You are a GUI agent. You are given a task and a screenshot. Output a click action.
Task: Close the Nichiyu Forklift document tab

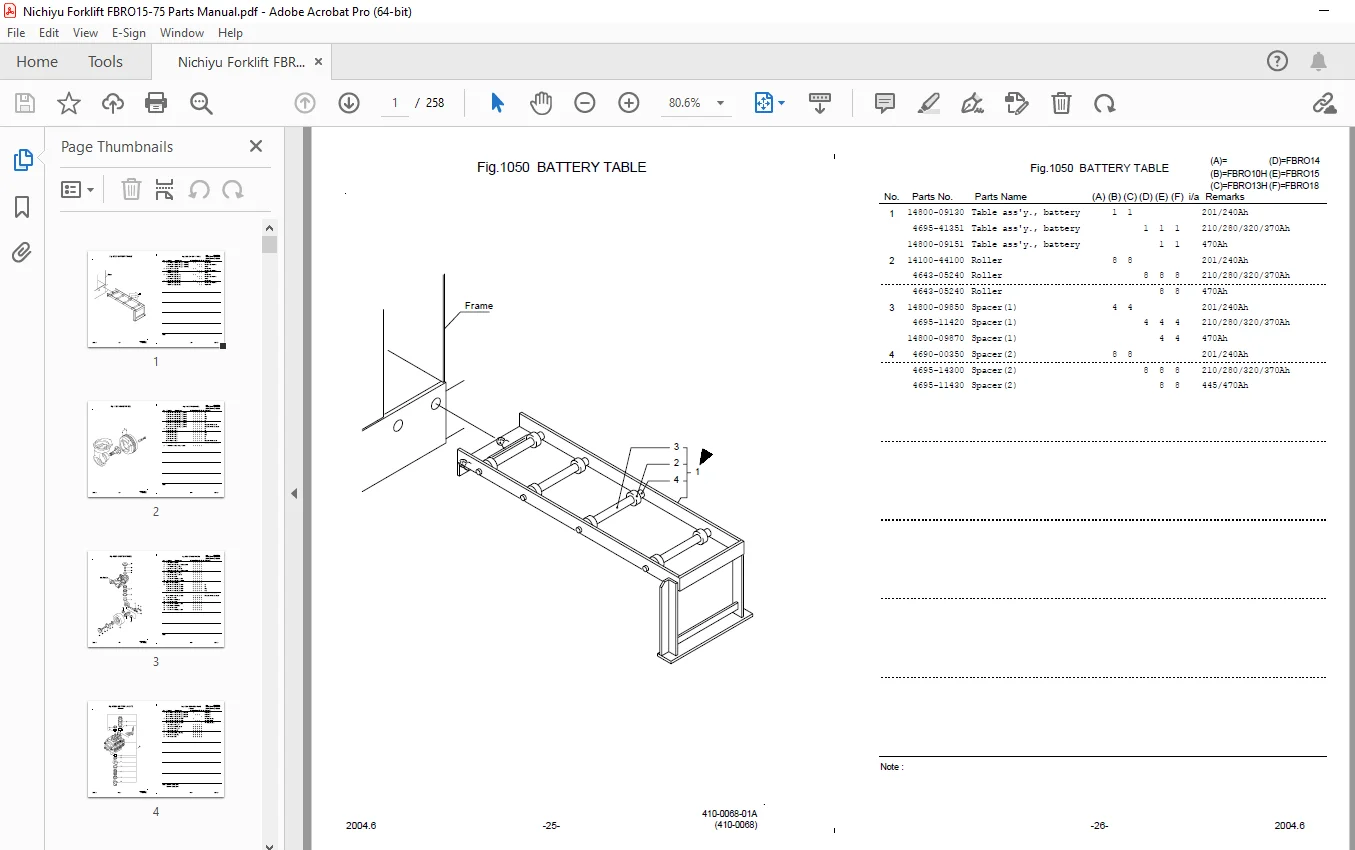coord(319,62)
